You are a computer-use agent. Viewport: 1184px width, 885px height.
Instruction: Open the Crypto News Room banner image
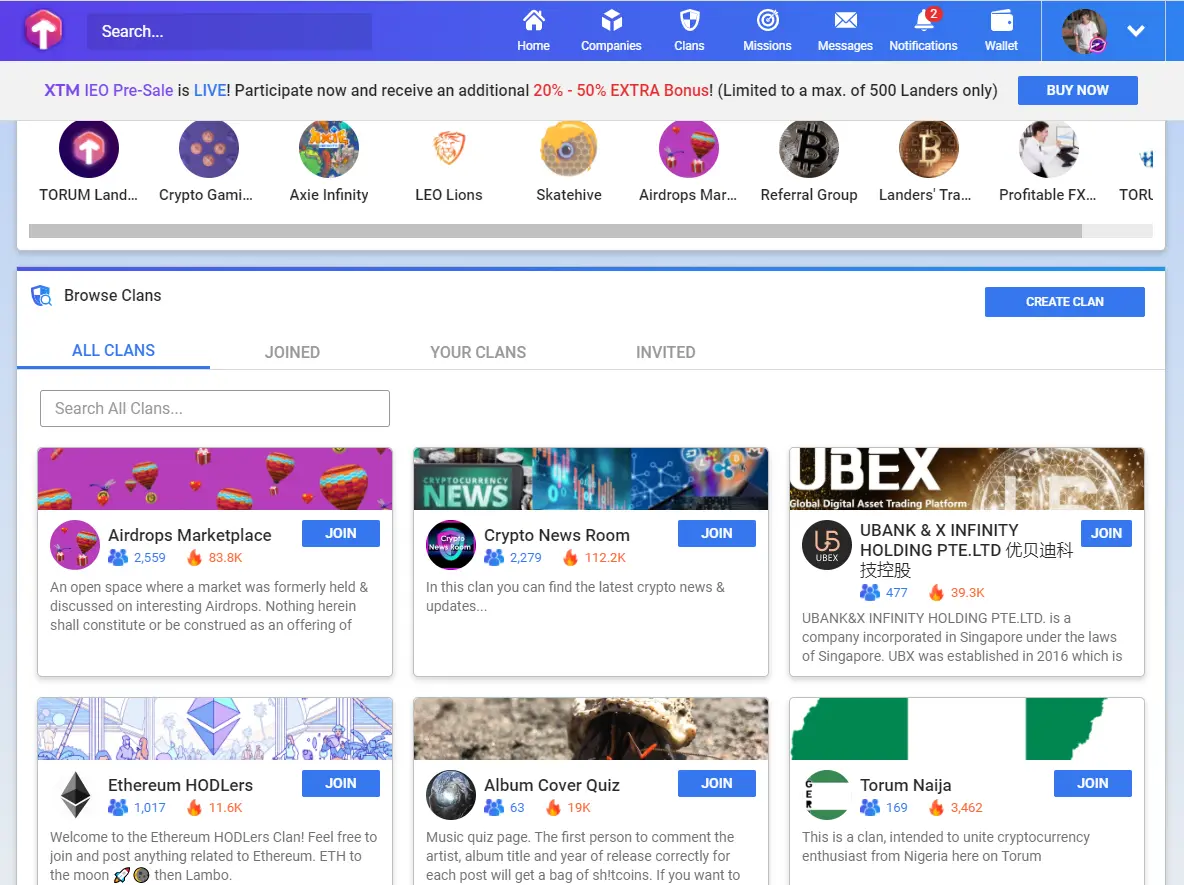click(591, 479)
